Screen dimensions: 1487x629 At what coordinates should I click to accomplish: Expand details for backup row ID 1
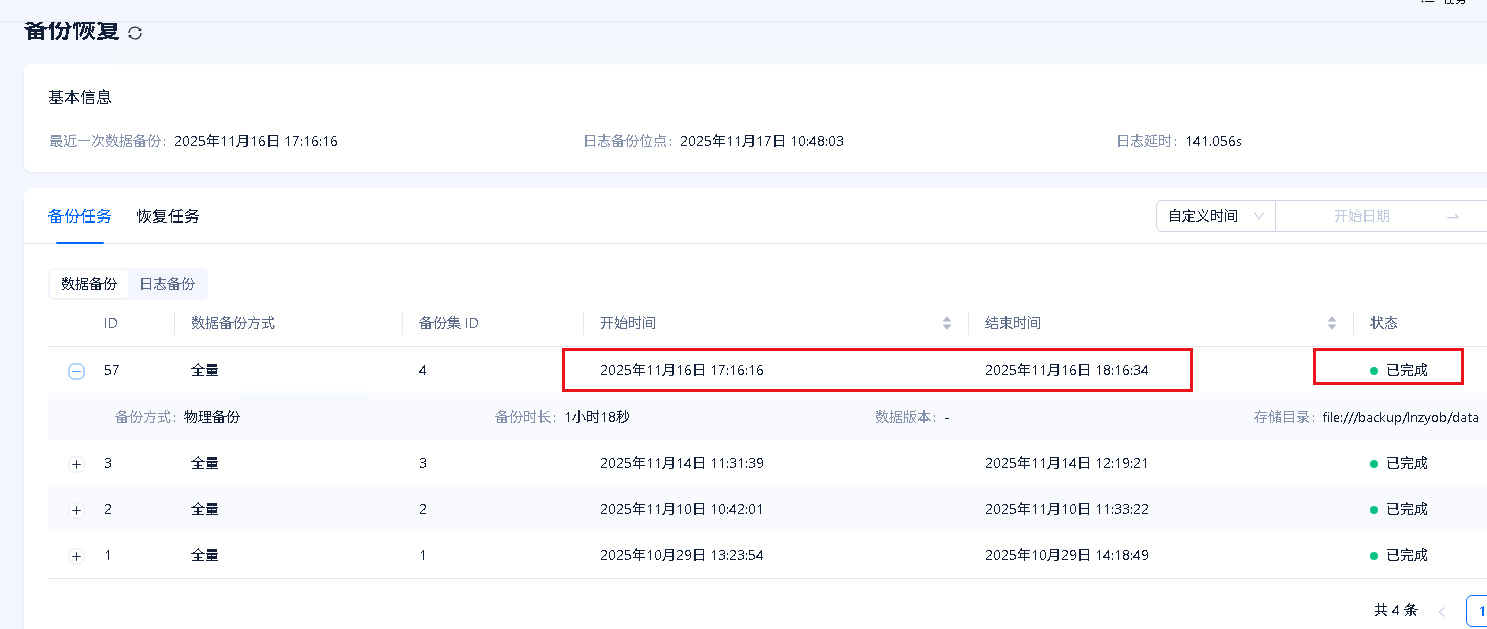coord(77,556)
